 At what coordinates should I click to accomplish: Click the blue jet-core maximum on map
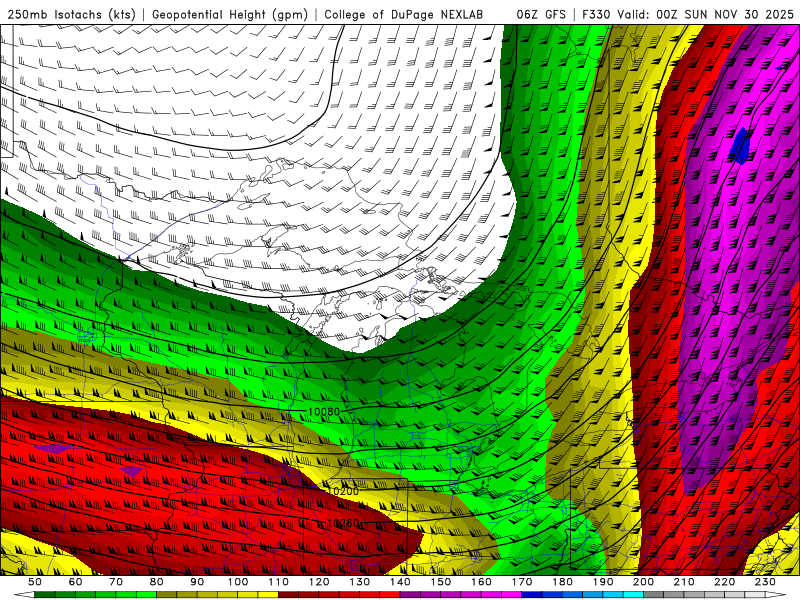740,146
